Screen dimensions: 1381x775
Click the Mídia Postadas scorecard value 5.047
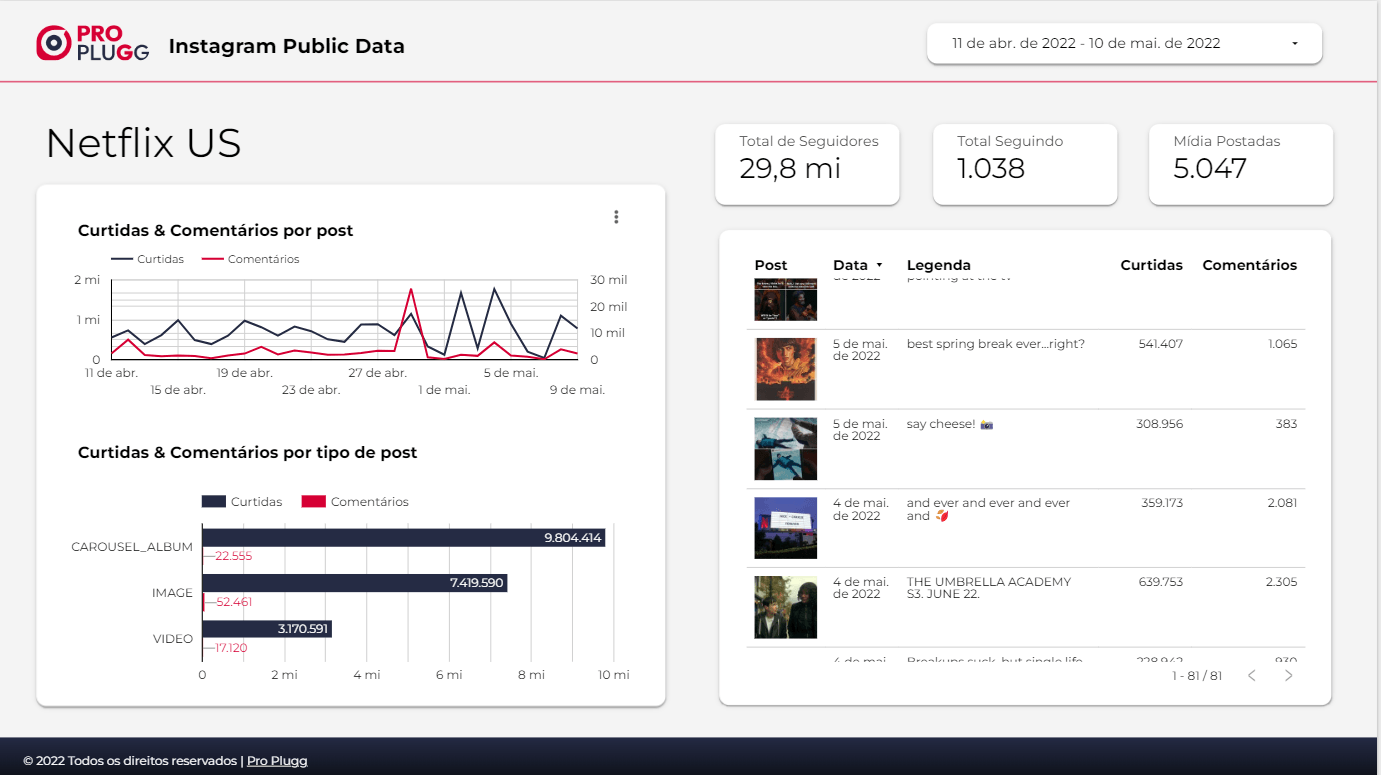(x=1210, y=168)
